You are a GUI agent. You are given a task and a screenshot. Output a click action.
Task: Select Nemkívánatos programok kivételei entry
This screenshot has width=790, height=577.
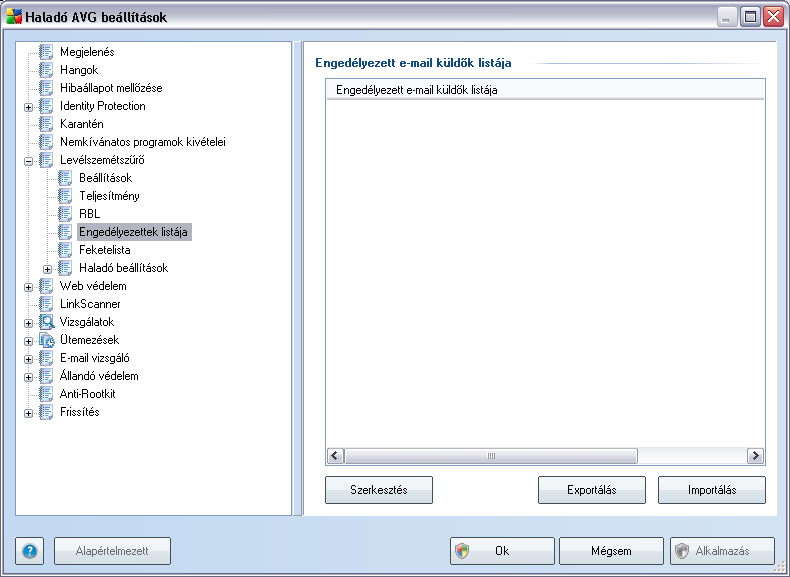pos(143,142)
